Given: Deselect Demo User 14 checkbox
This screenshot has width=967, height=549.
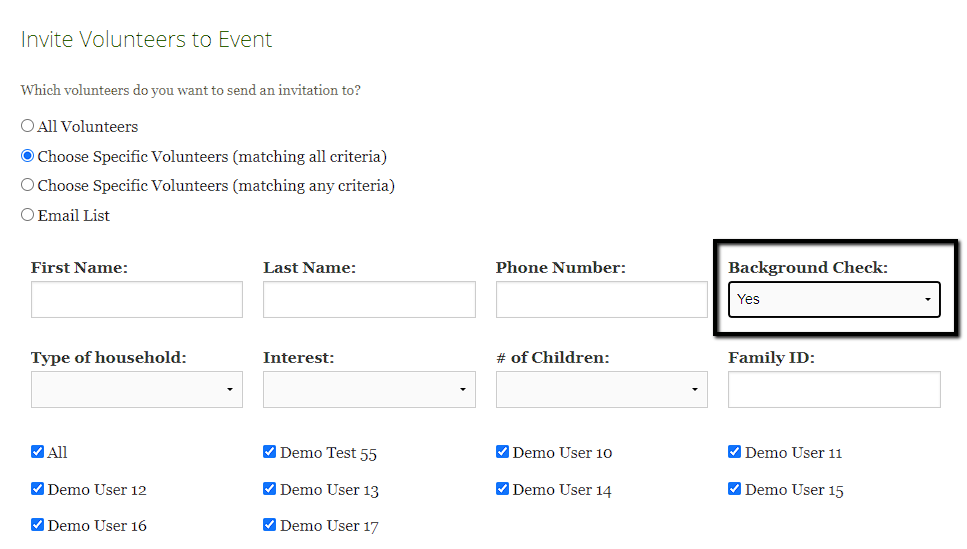Looking at the screenshot, I should (x=503, y=489).
